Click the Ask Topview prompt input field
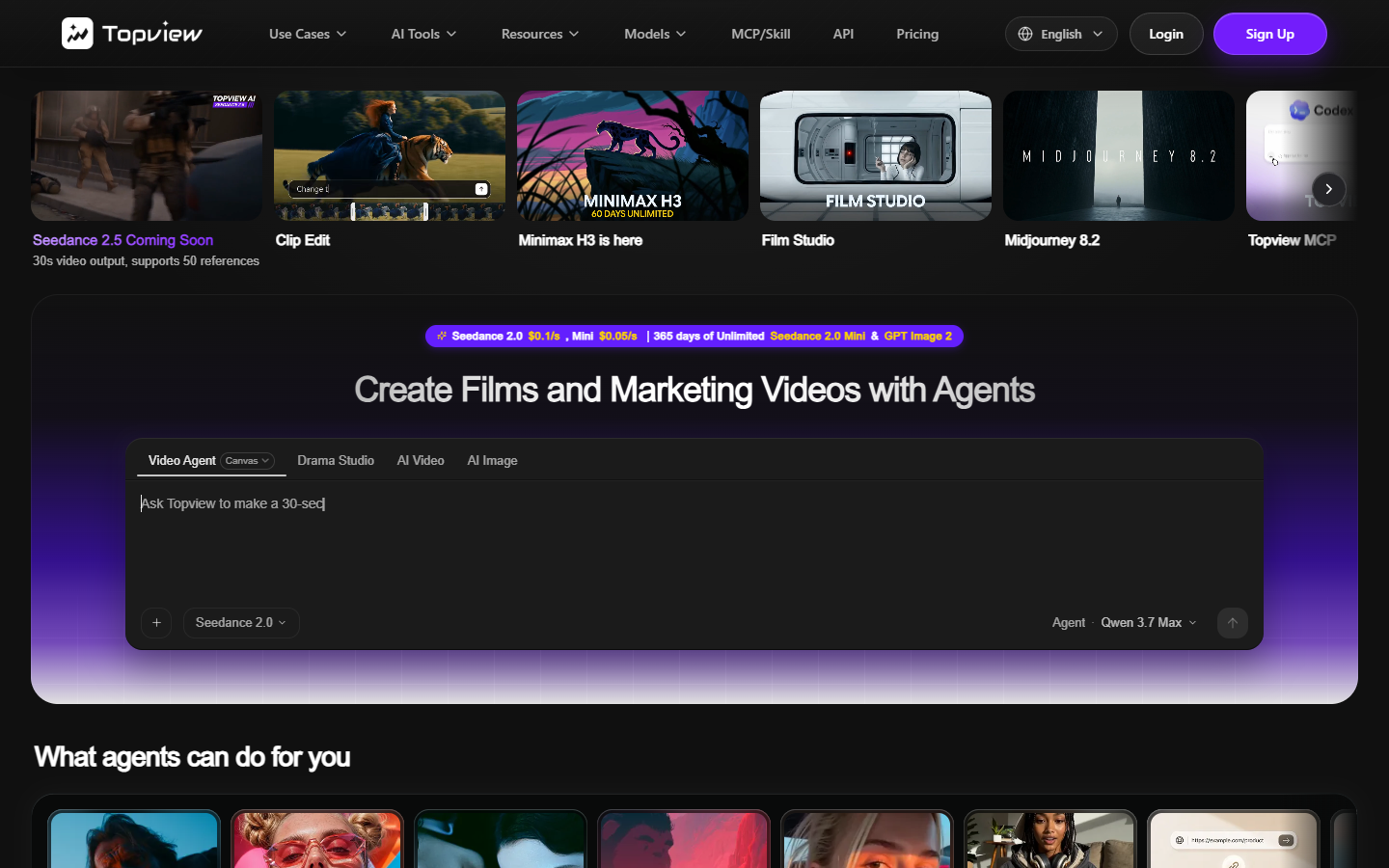 click(x=694, y=540)
